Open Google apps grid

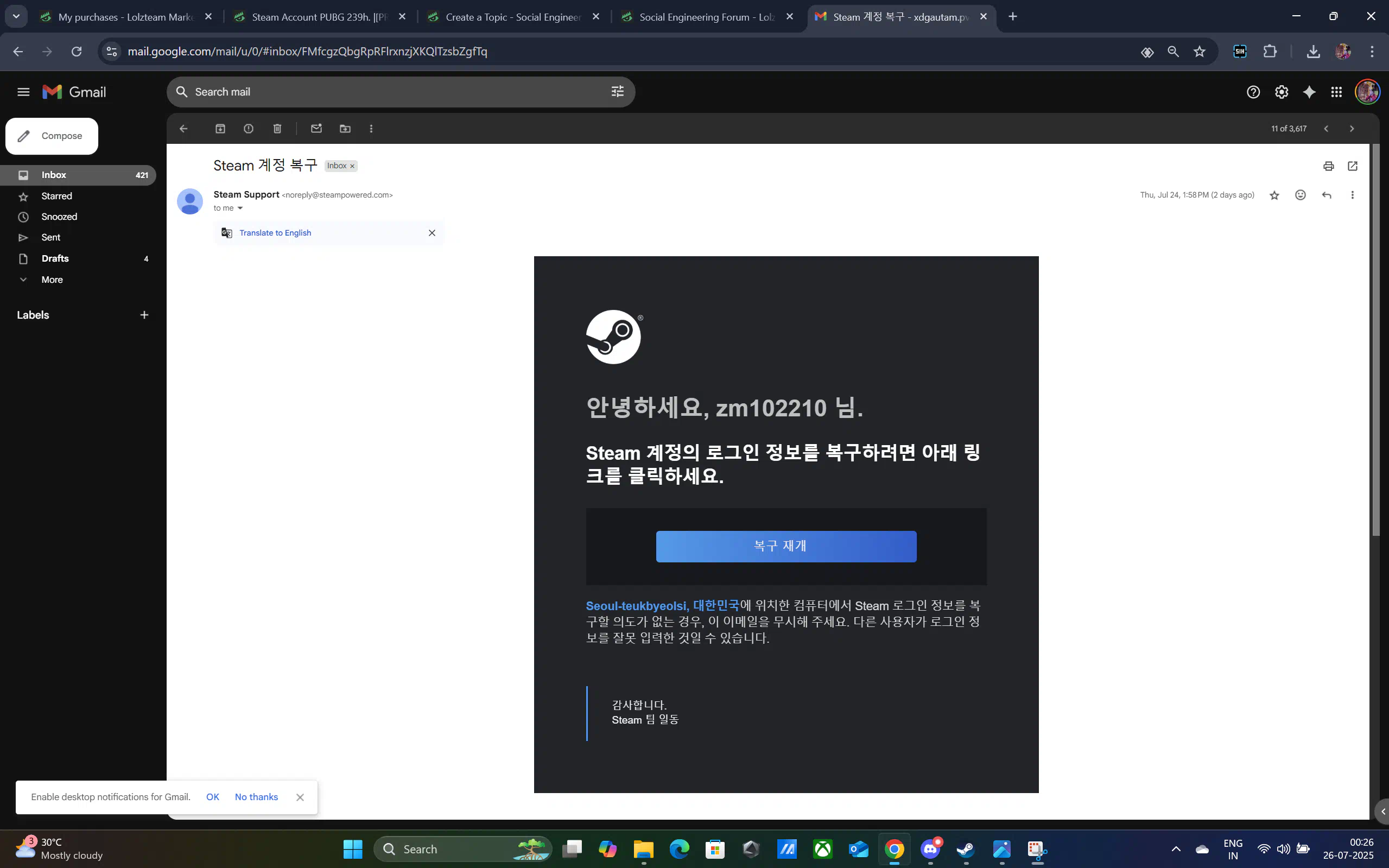(x=1337, y=92)
